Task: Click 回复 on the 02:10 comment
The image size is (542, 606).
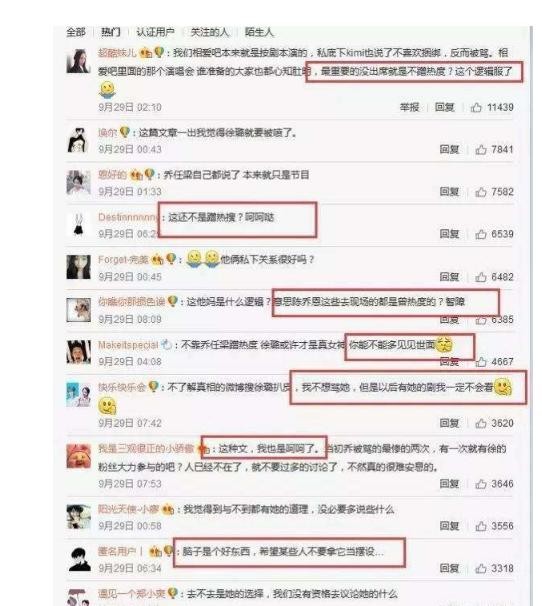Action: (445, 107)
